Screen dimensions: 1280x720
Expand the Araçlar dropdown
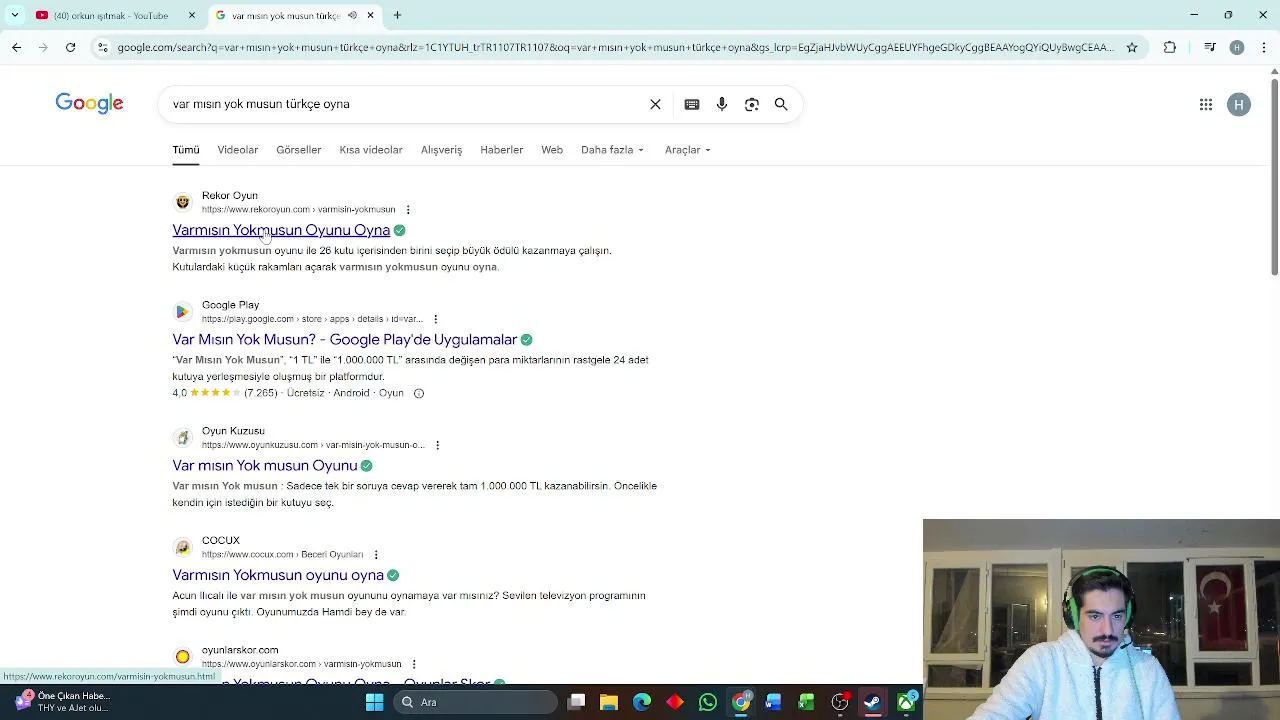(x=688, y=150)
